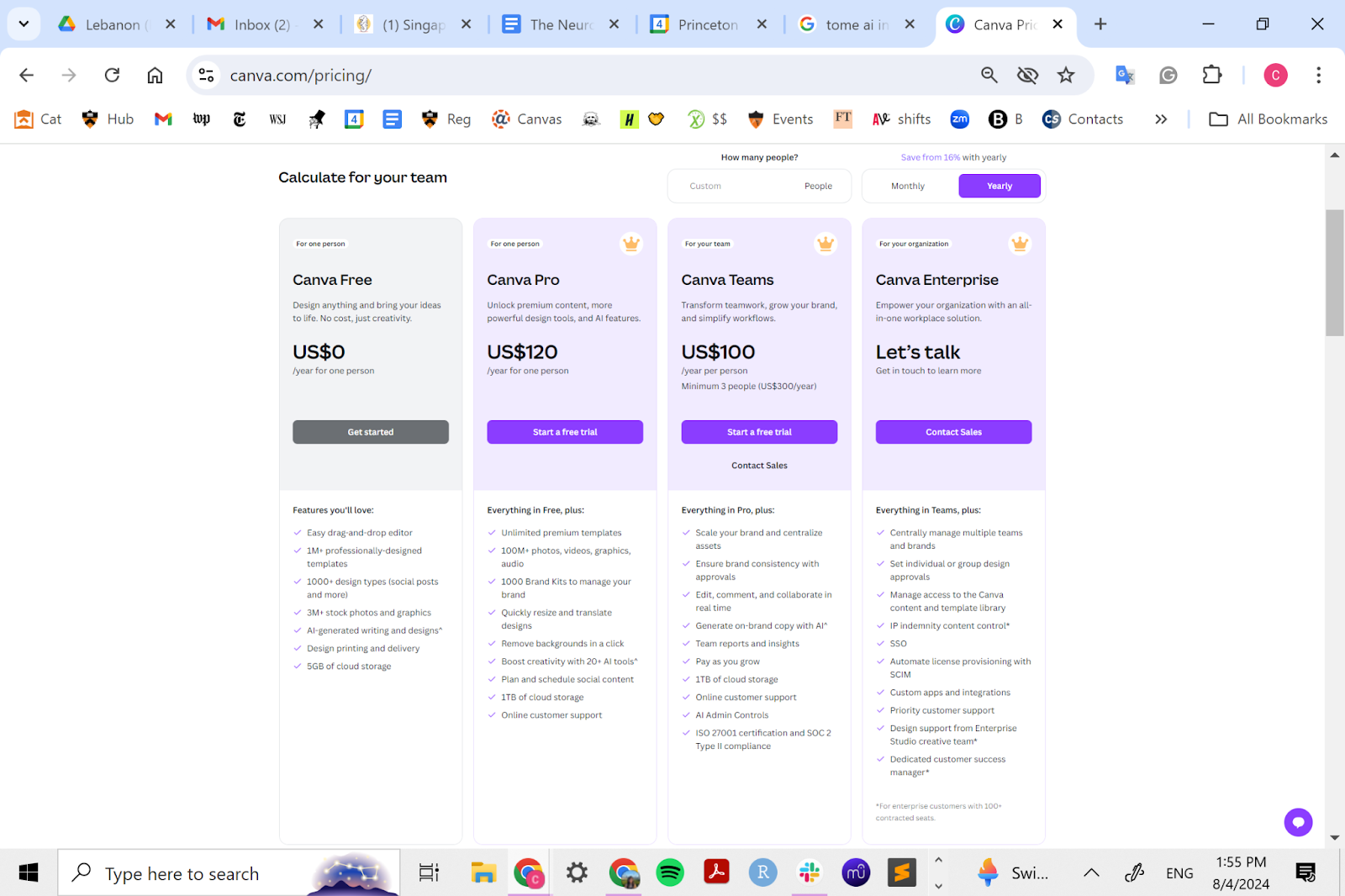This screenshot has width=1345, height=896.
Task: Close the Lebanon tab
Action: tap(171, 24)
